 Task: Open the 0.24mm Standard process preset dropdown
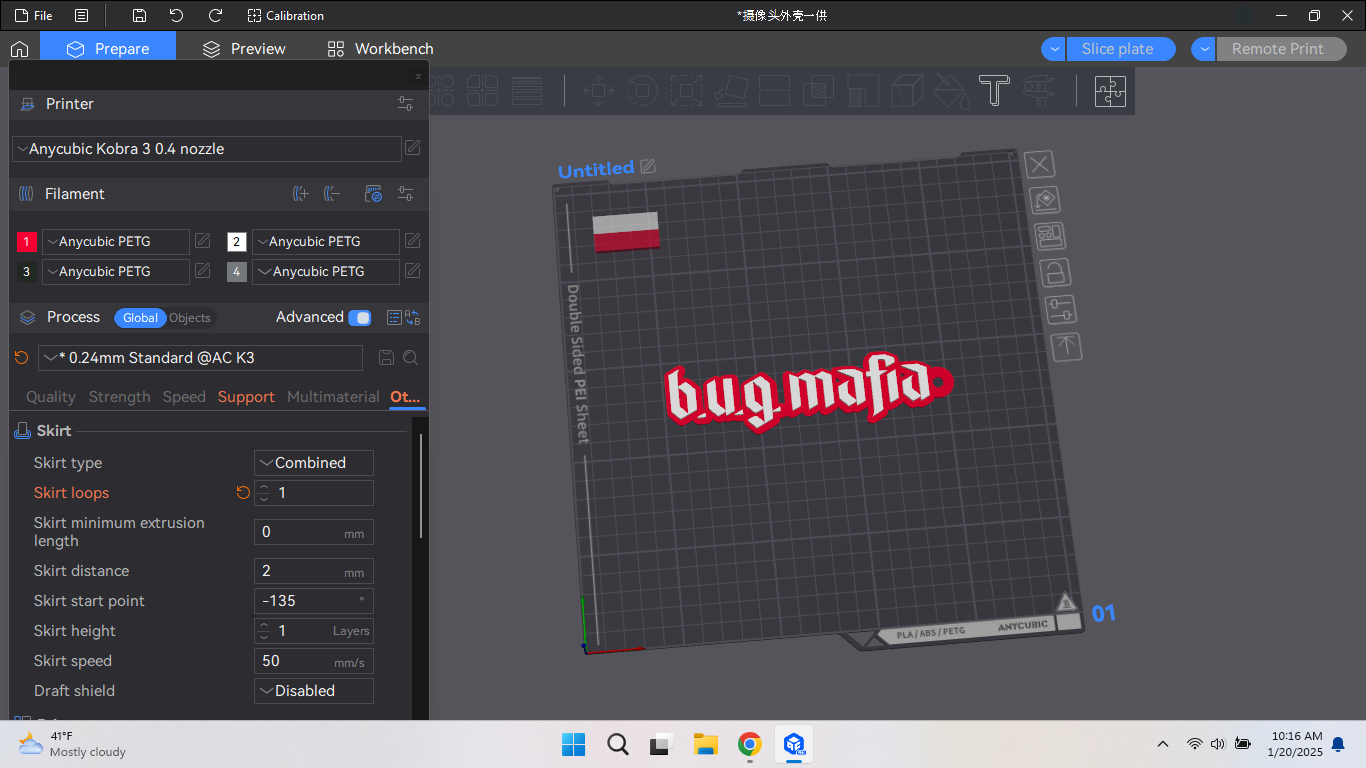pos(200,358)
